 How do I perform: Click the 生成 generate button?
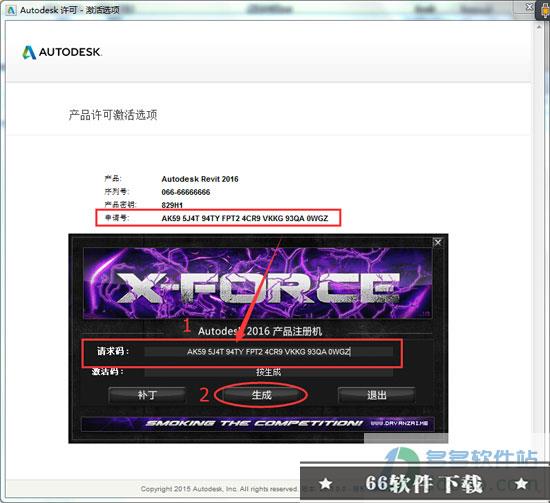click(261, 395)
